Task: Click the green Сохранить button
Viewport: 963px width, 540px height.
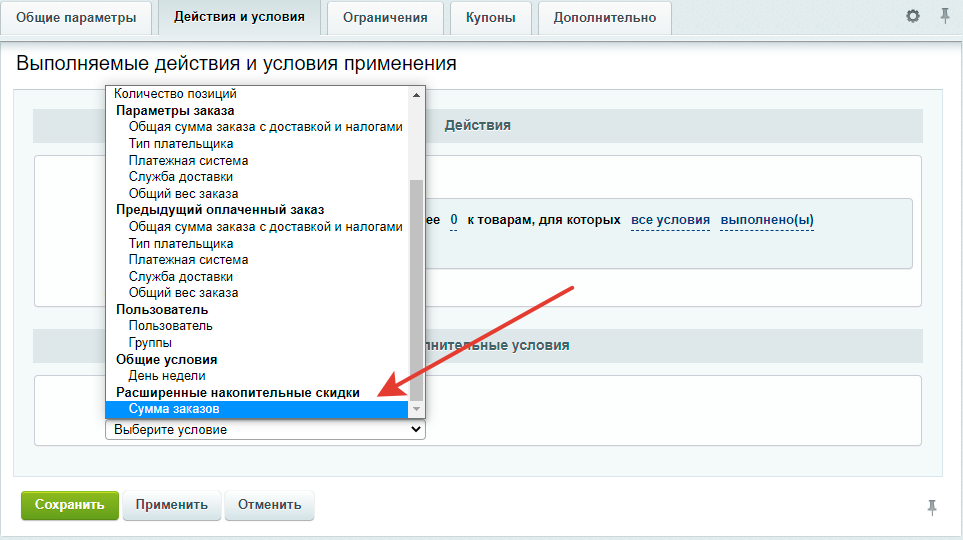Action: pos(69,505)
